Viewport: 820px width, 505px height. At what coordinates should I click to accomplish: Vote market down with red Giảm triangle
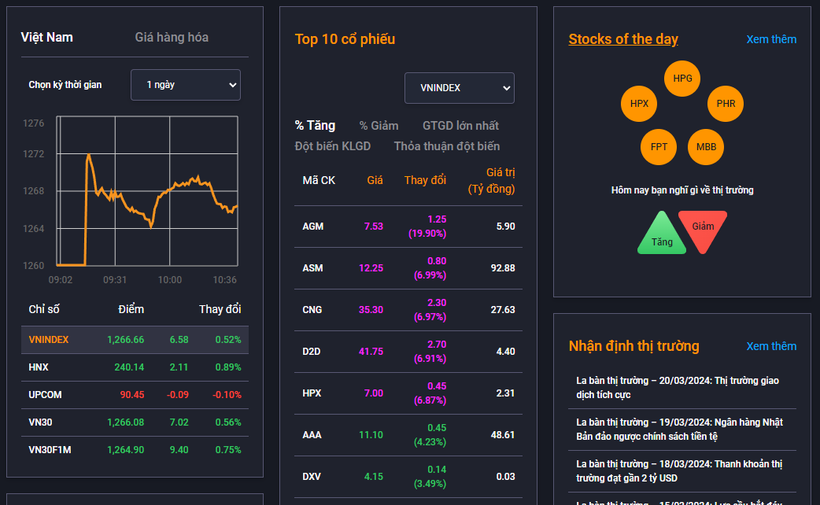pos(703,229)
